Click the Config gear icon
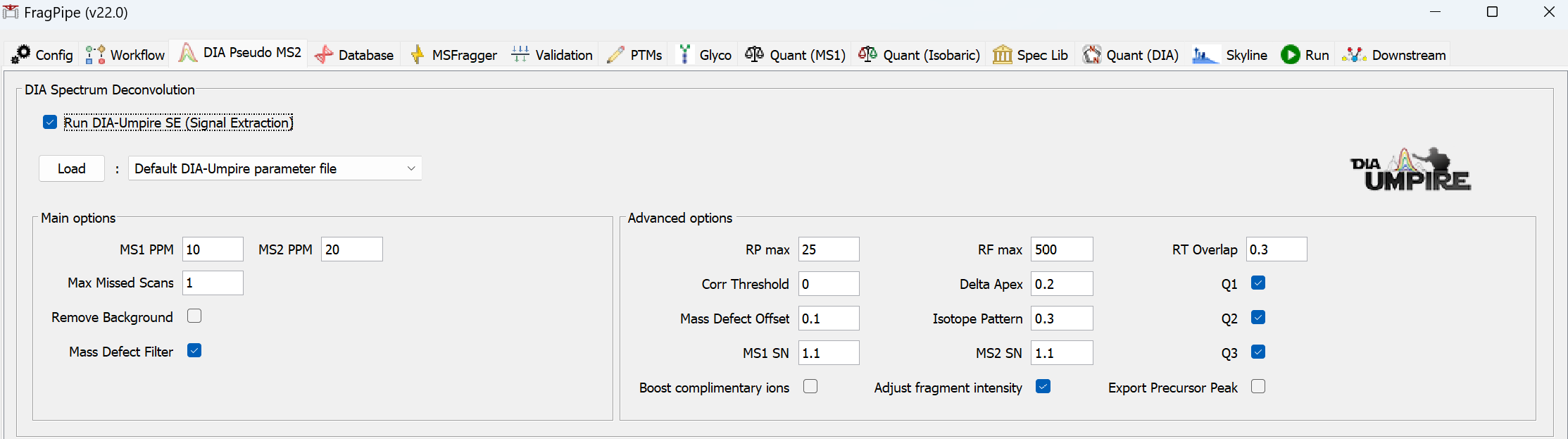The width and height of the screenshot is (1568, 439). [20, 54]
